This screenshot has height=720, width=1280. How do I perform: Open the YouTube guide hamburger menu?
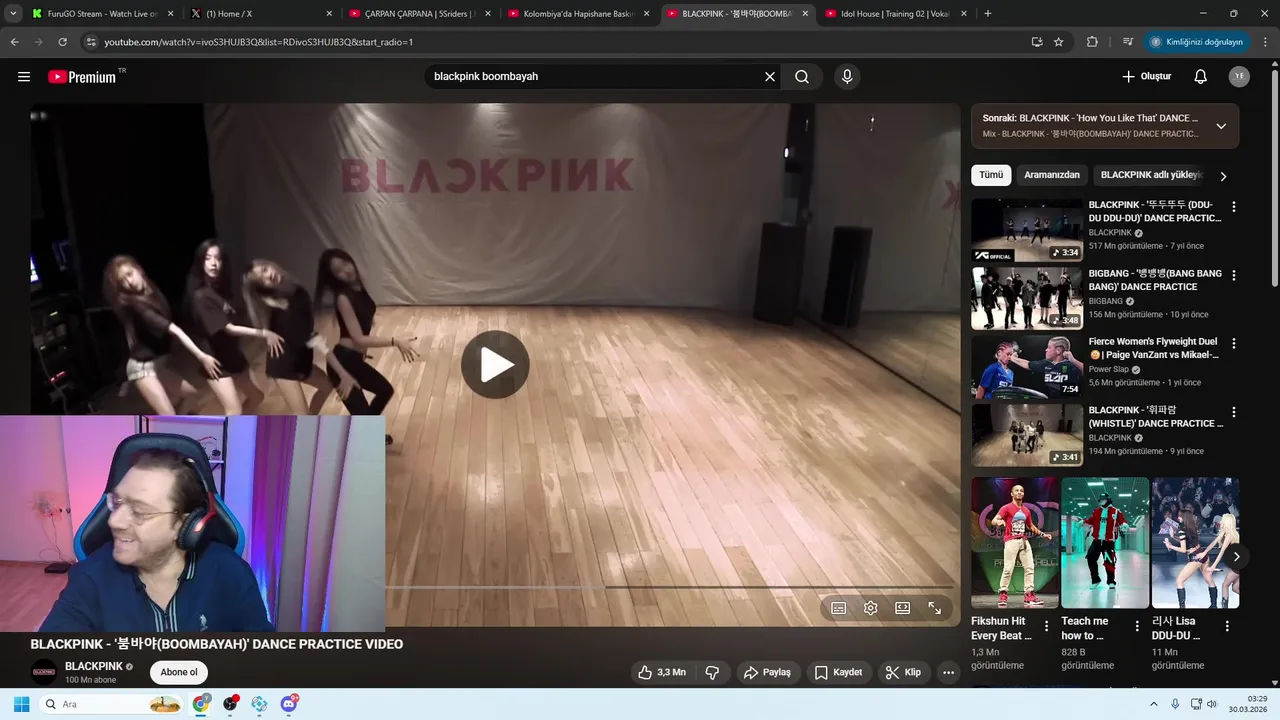coord(24,77)
